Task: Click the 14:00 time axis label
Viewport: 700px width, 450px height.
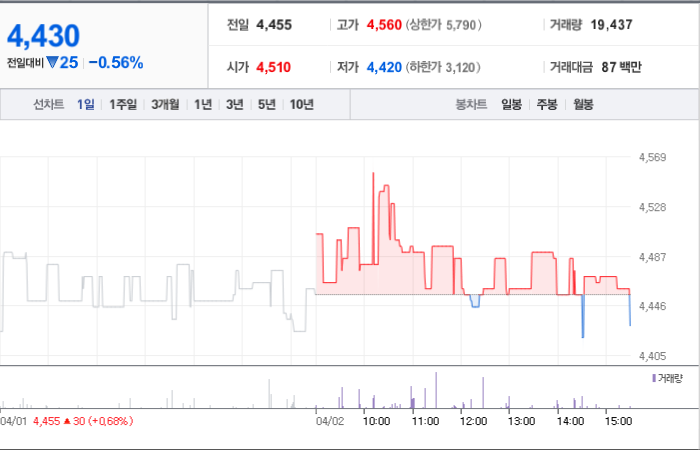Action: (x=571, y=421)
